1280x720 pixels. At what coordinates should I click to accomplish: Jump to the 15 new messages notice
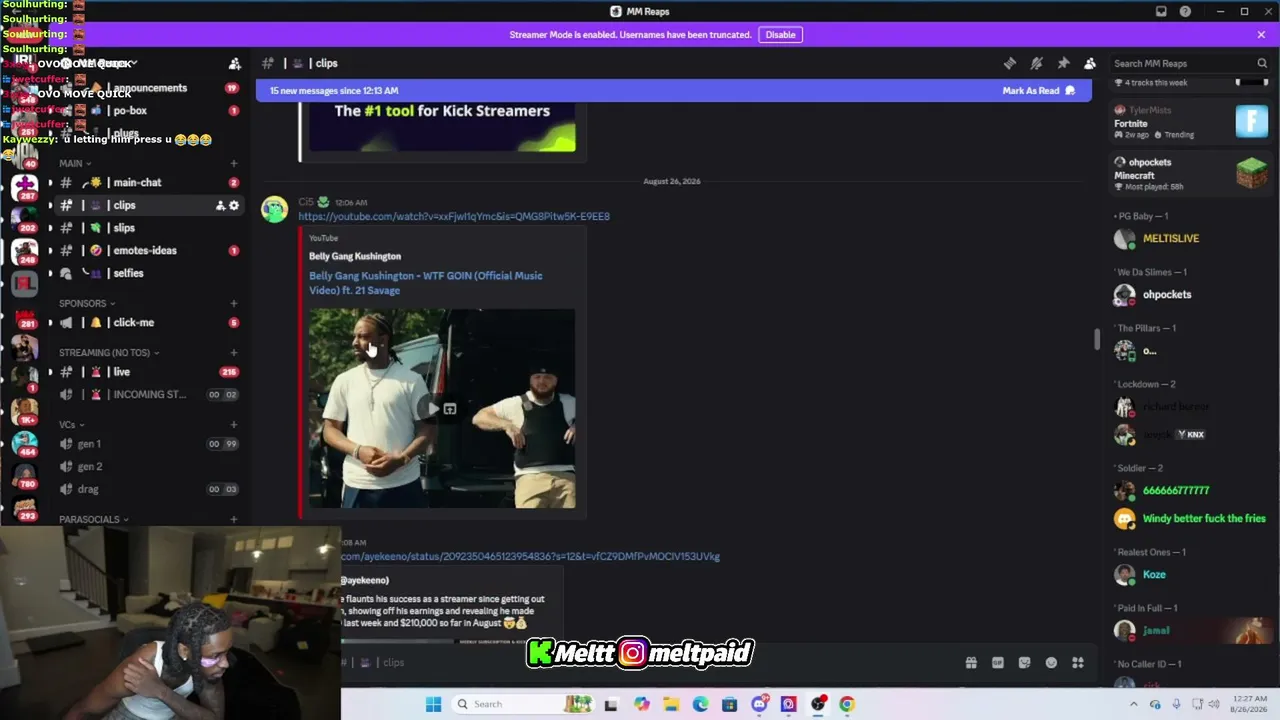334,91
